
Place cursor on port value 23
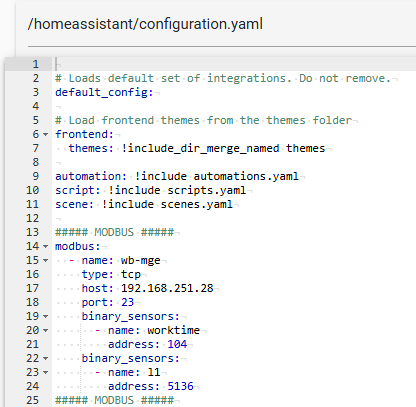[x=127, y=302]
